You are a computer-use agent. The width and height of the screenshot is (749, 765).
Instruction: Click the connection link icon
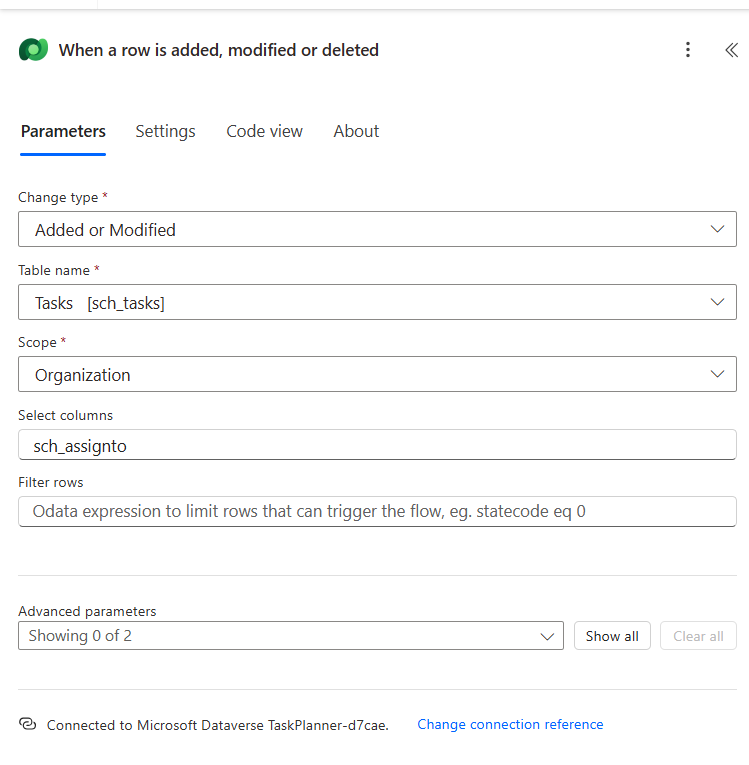pos(28,724)
